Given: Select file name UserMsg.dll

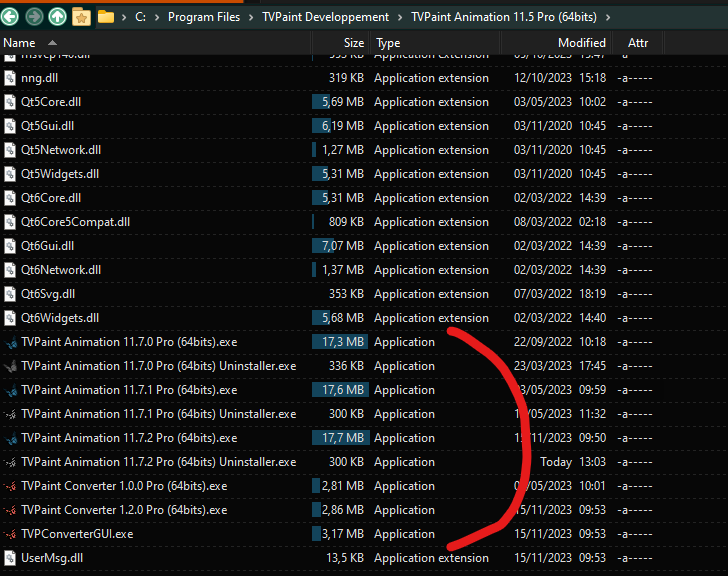Looking at the screenshot, I should [x=52, y=558].
